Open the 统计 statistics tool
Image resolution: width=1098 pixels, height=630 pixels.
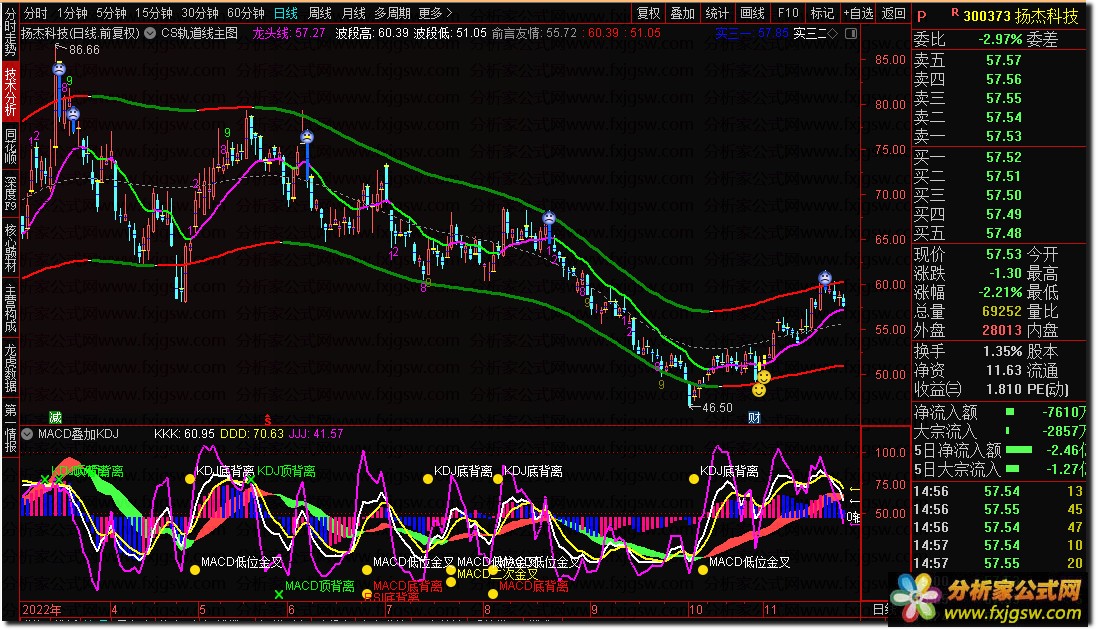click(717, 13)
